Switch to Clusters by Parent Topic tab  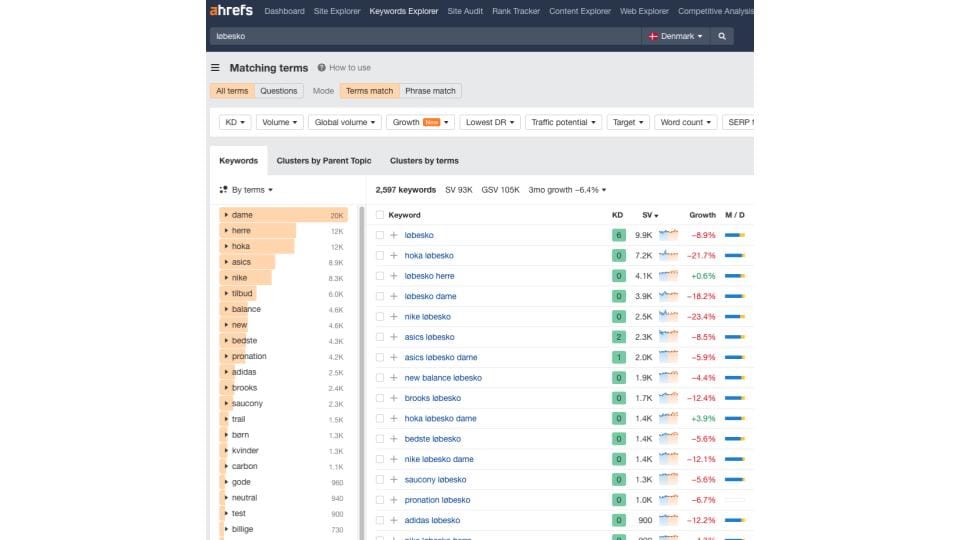tap(324, 161)
